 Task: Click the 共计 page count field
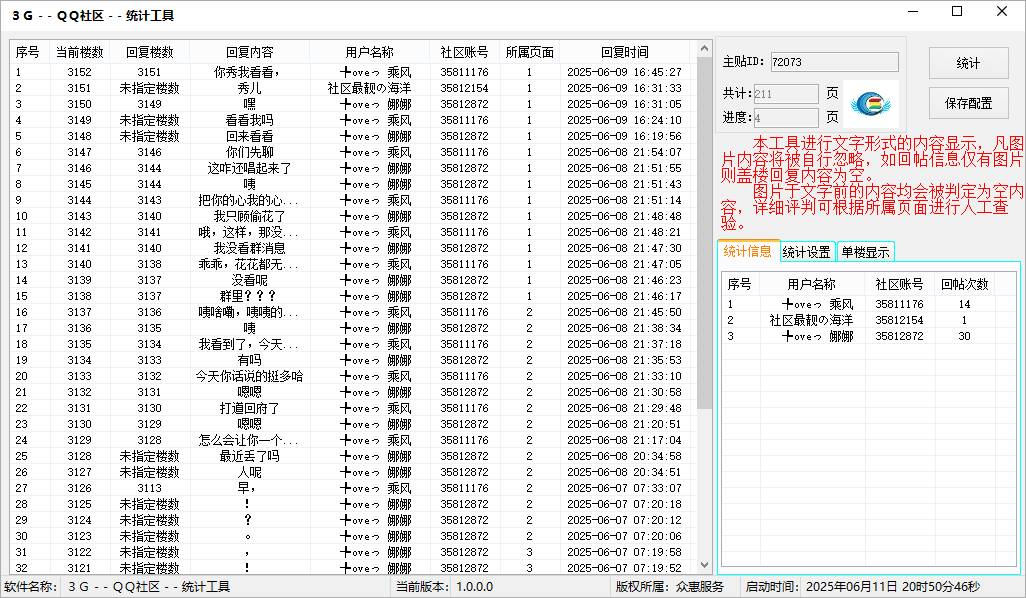(786, 94)
